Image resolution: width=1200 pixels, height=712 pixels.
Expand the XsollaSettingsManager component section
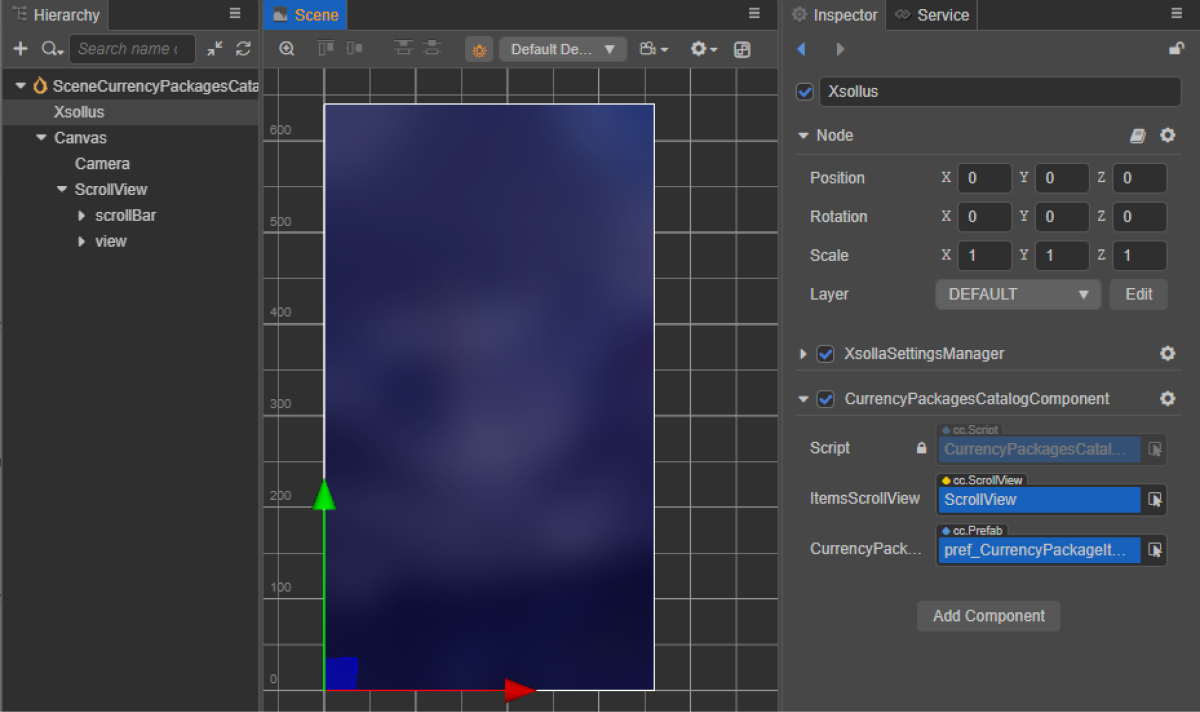tap(803, 354)
